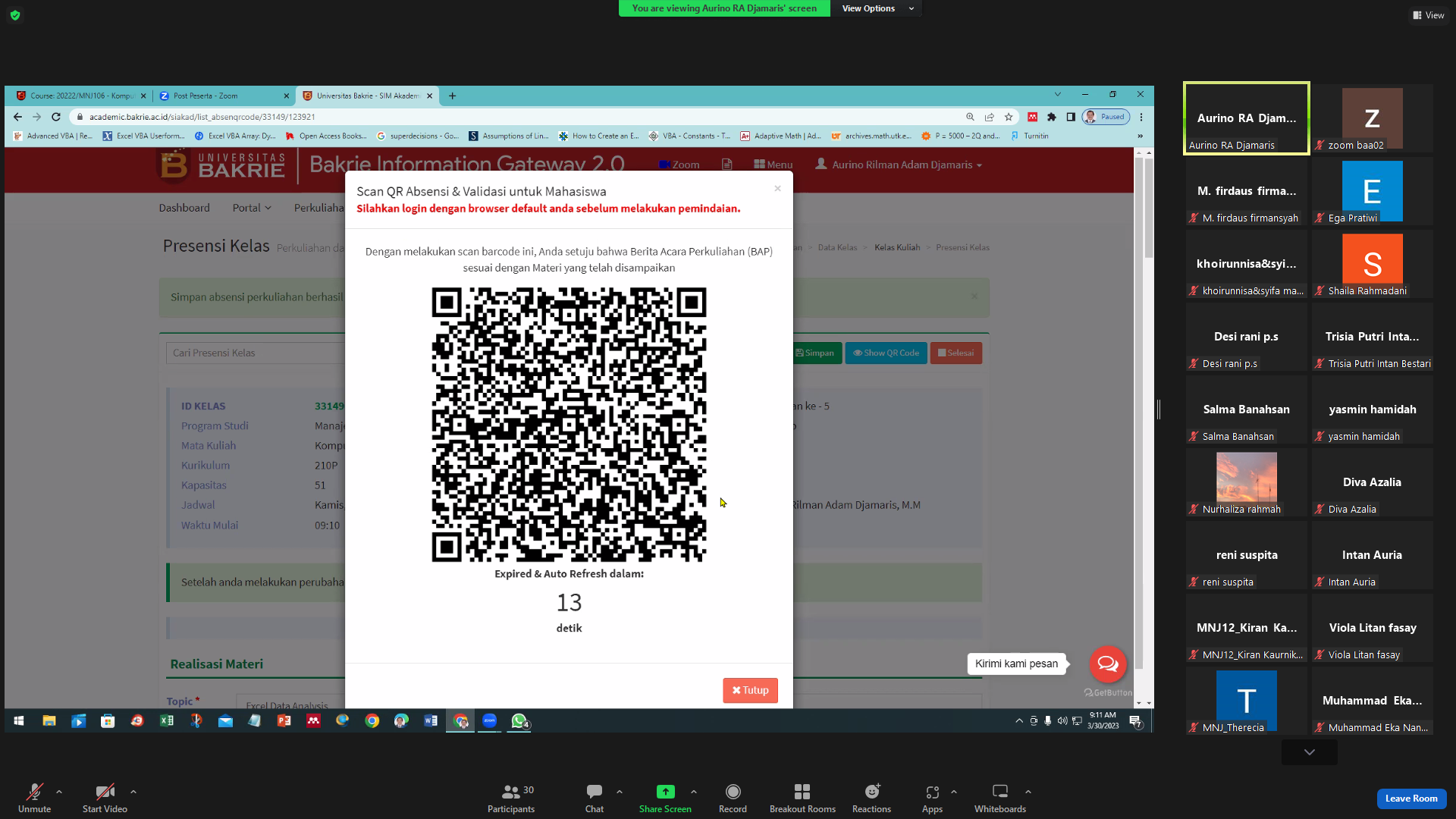Click the Paused profile button
Screen dimensions: 1456x819
(1106, 117)
